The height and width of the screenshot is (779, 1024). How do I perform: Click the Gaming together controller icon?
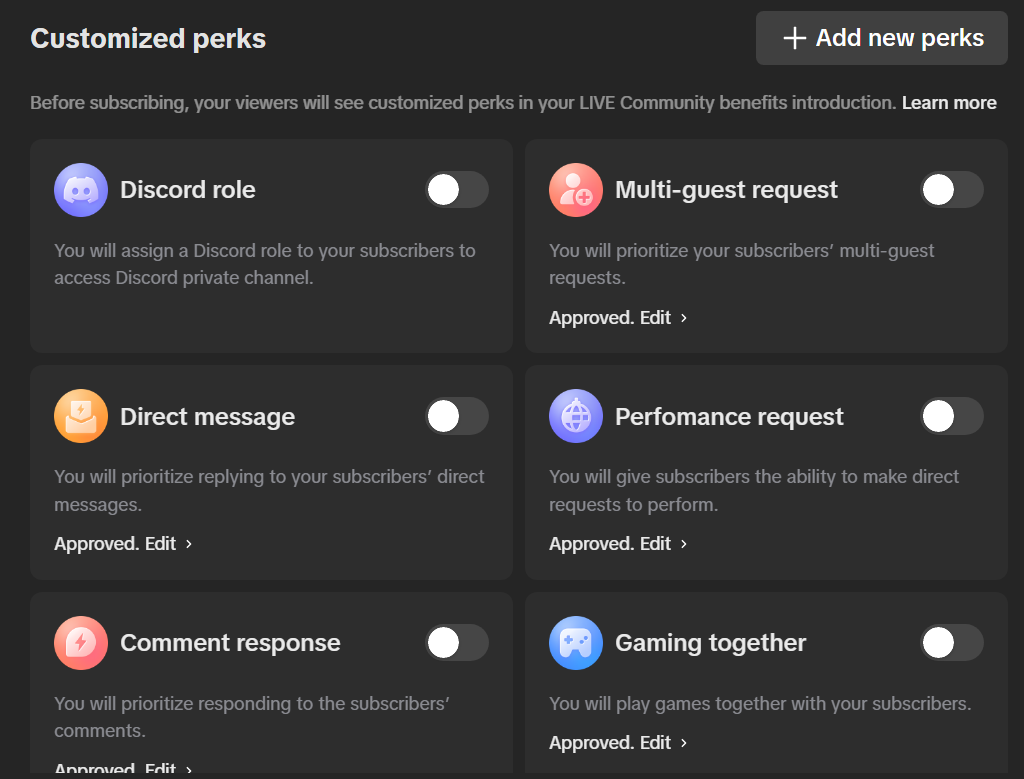click(x=576, y=643)
